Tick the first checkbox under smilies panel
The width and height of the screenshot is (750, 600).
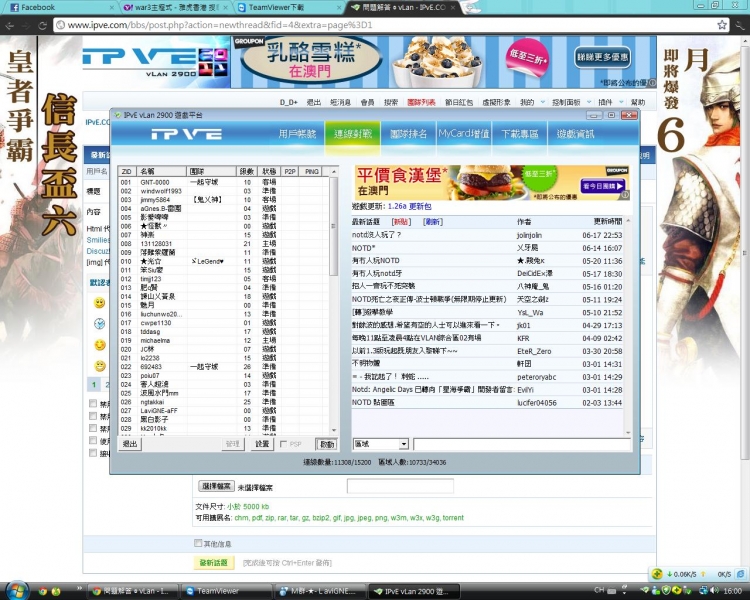pos(93,403)
